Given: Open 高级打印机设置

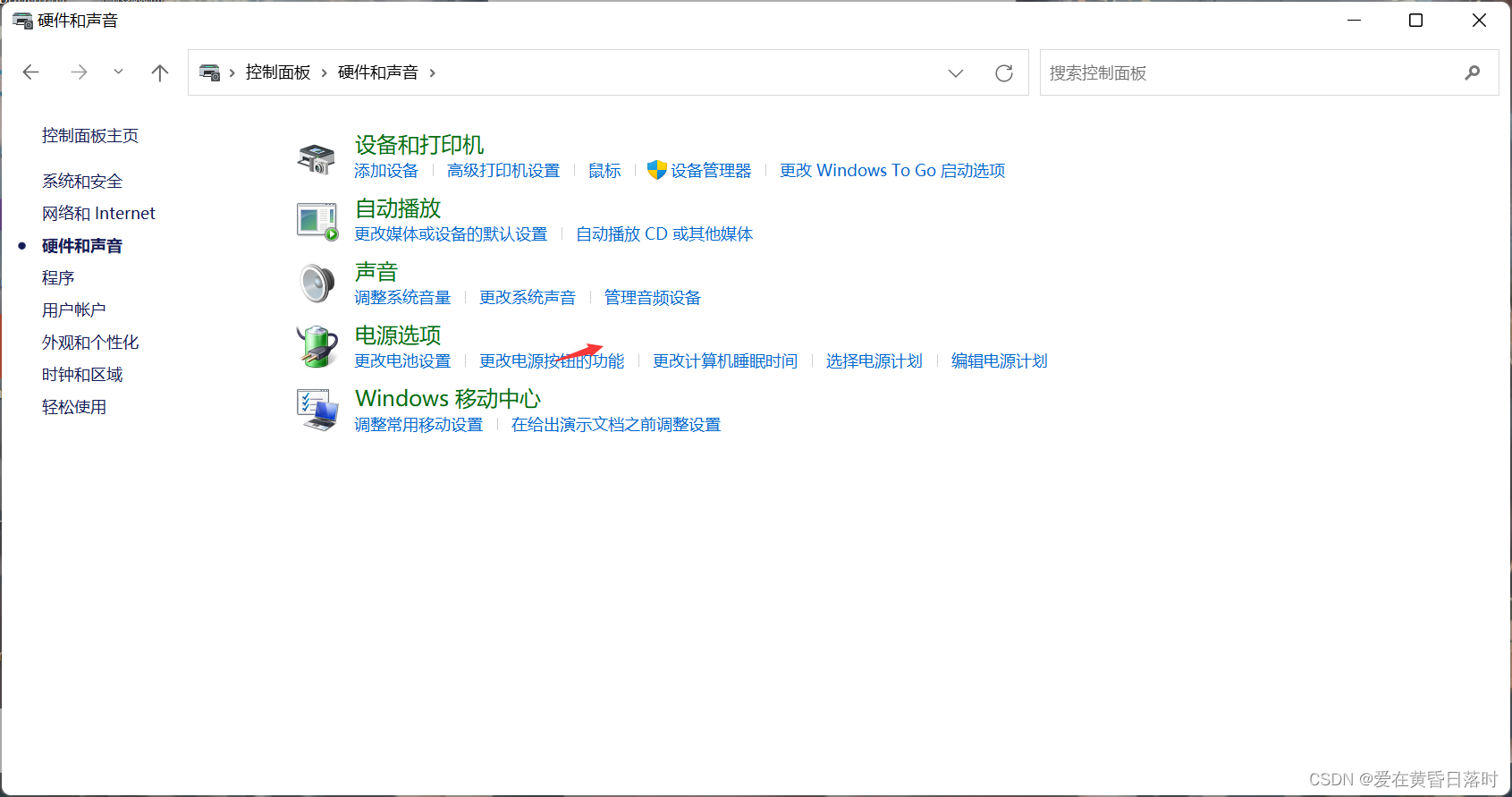Looking at the screenshot, I should point(503,171).
